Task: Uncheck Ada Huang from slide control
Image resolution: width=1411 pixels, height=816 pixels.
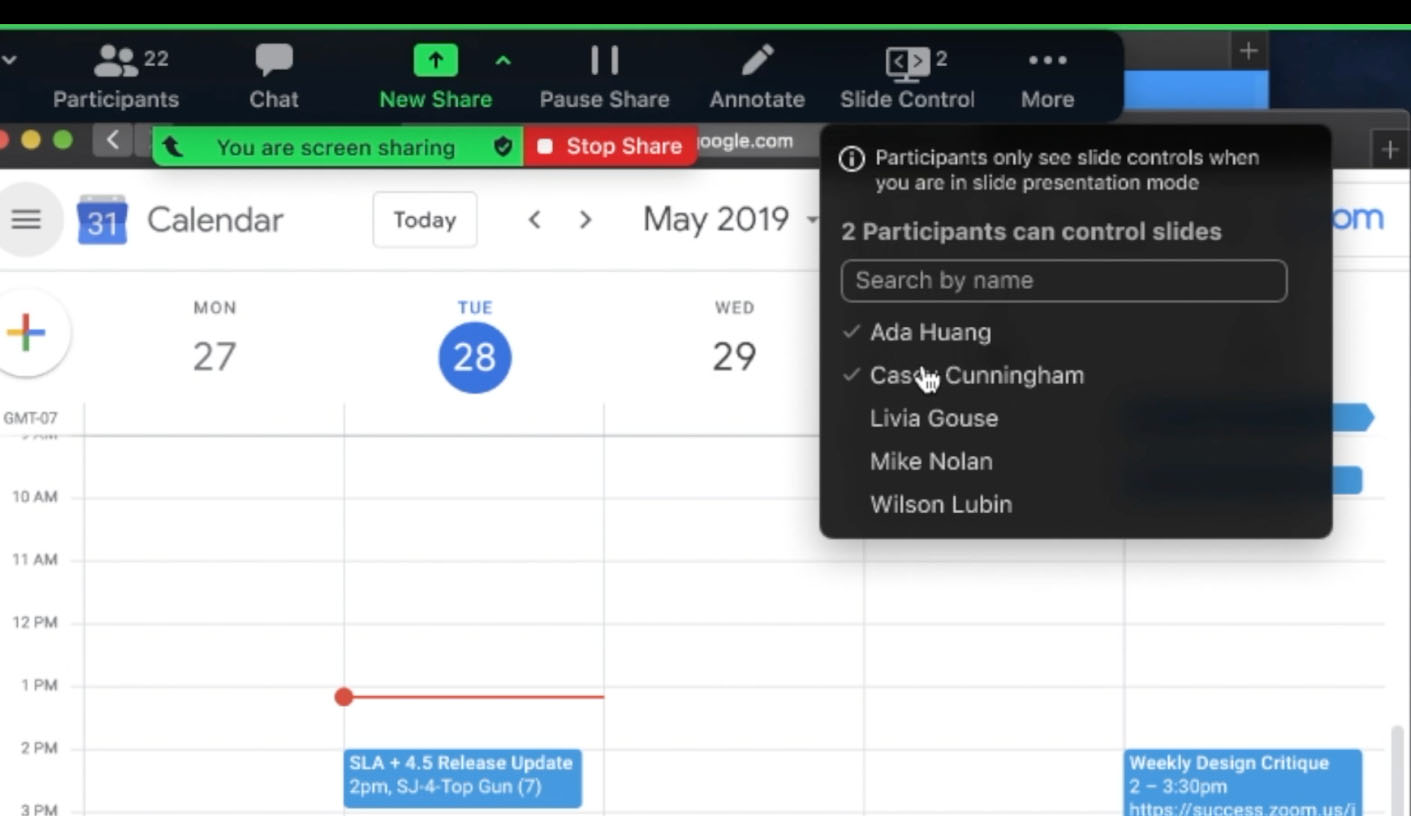Action: (x=930, y=332)
